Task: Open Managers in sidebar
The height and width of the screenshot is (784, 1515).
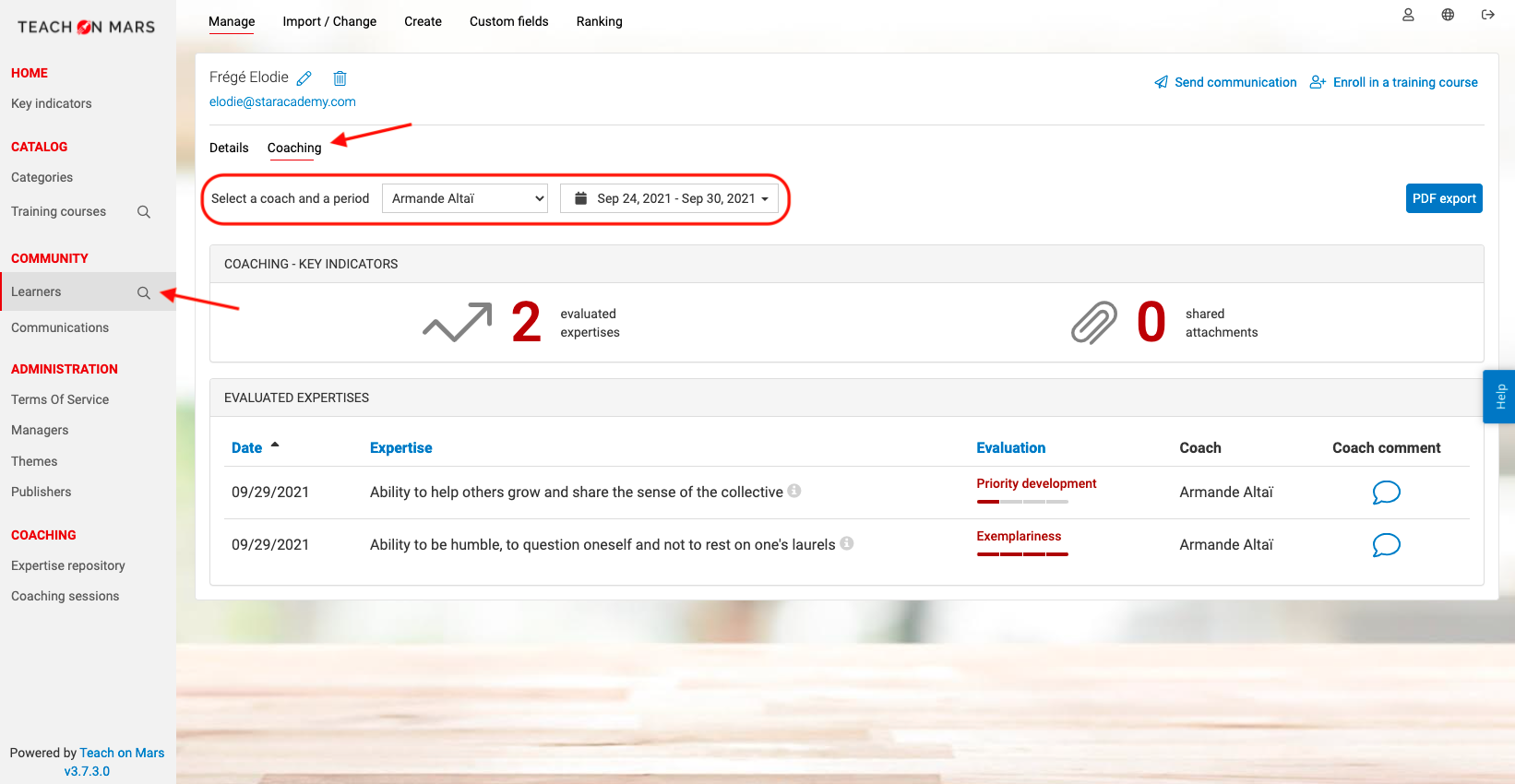Action: click(40, 430)
